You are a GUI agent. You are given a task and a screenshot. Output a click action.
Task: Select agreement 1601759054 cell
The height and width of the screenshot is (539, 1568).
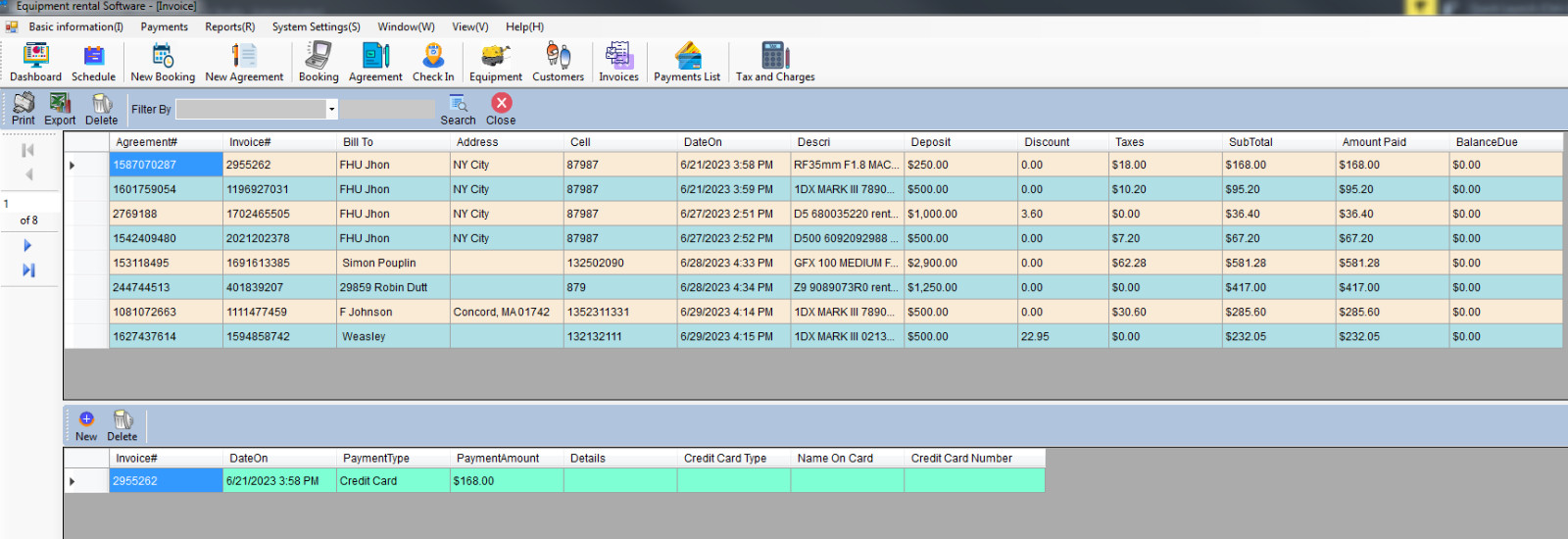click(x=166, y=189)
